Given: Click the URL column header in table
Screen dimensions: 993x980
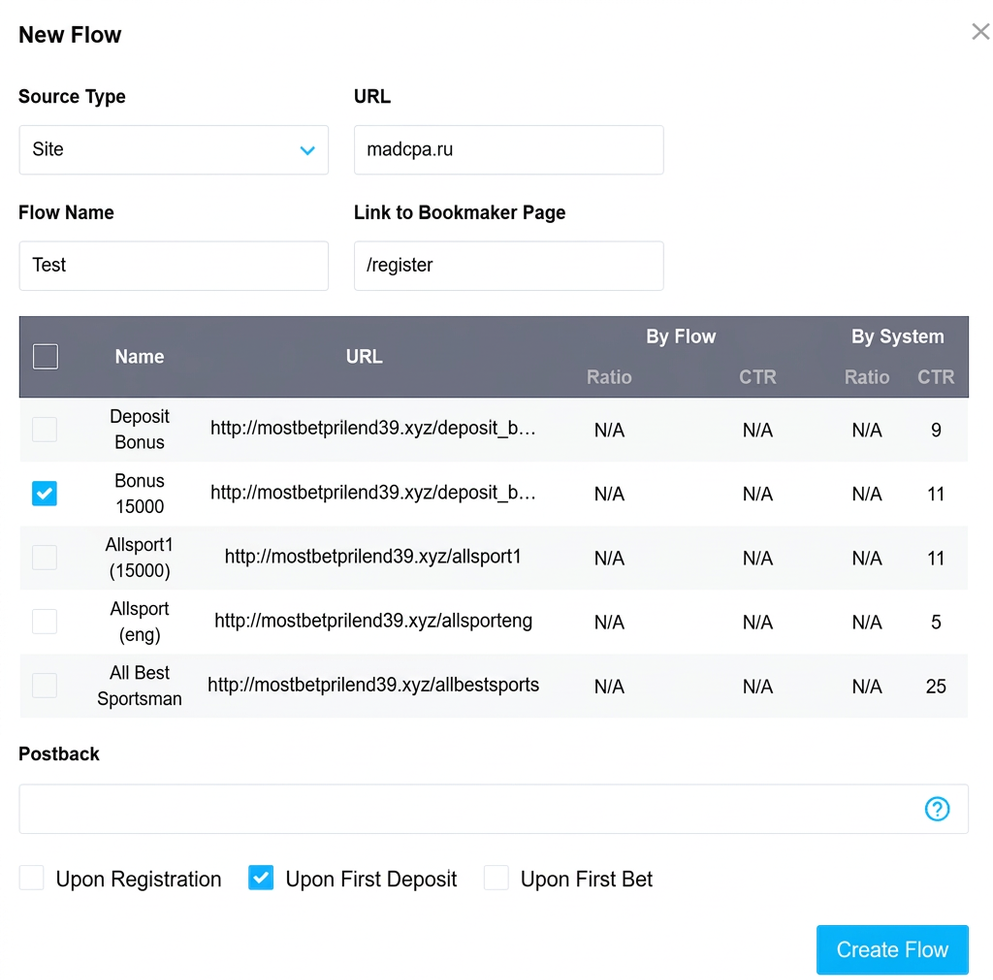Looking at the screenshot, I should [364, 357].
